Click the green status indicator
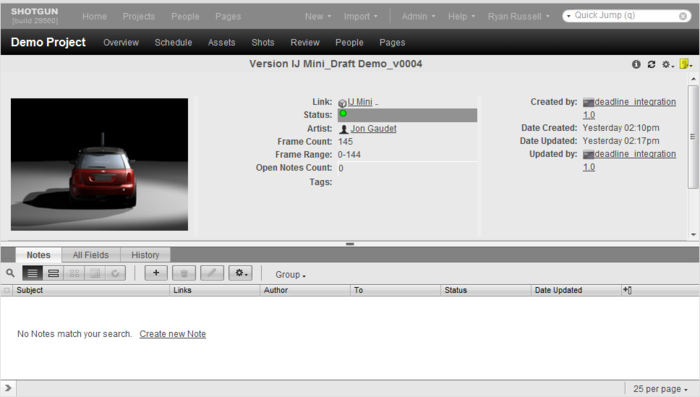The width and height of the screenshot is (700, 397). tap(343, 113)
